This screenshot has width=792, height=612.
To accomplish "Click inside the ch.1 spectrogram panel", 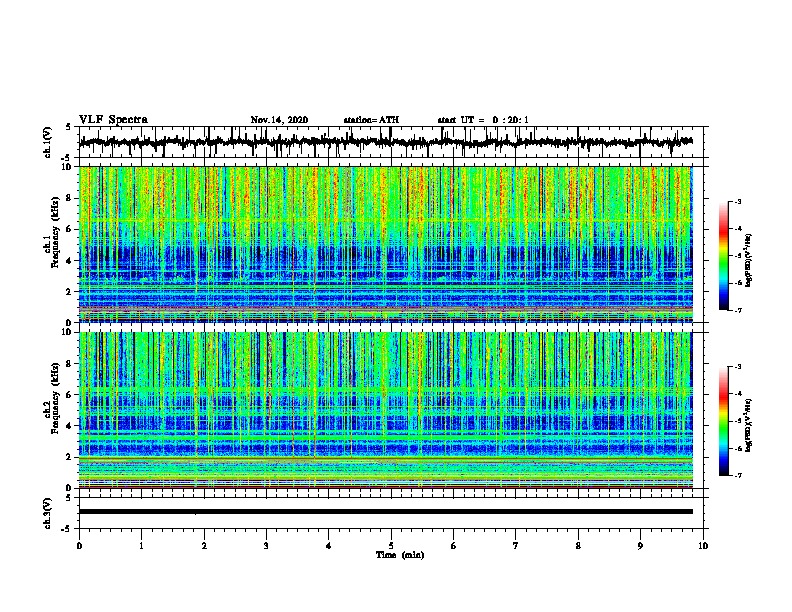I will click(385, 244).
